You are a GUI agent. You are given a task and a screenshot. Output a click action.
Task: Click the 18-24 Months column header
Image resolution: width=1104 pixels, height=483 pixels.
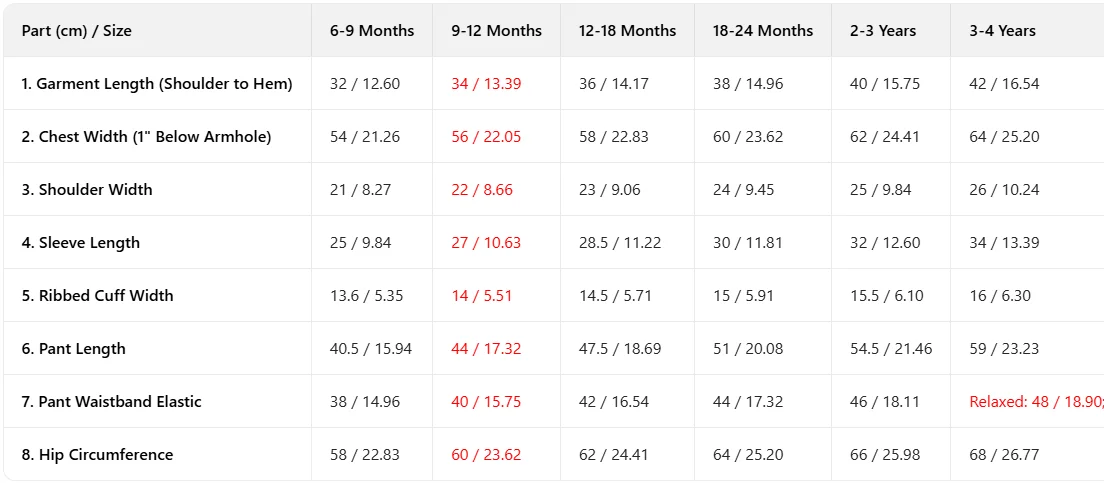point(763,31)
